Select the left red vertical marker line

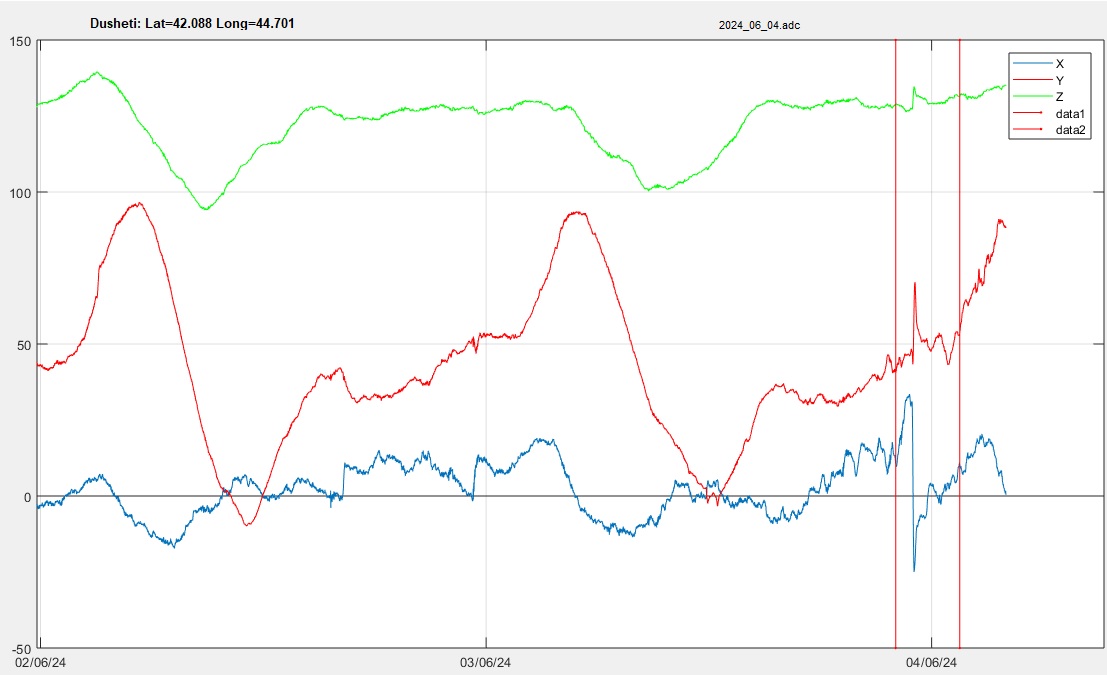tap(895, 250)
